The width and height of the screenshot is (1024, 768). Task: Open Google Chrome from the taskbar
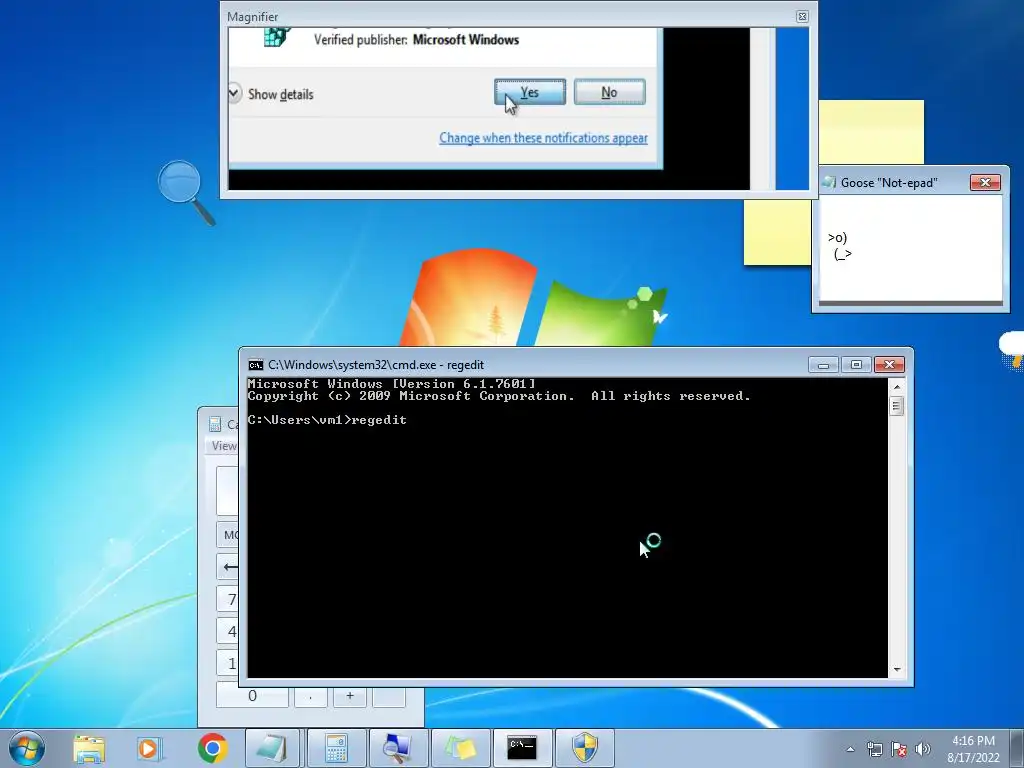click(x=212, y=748)
